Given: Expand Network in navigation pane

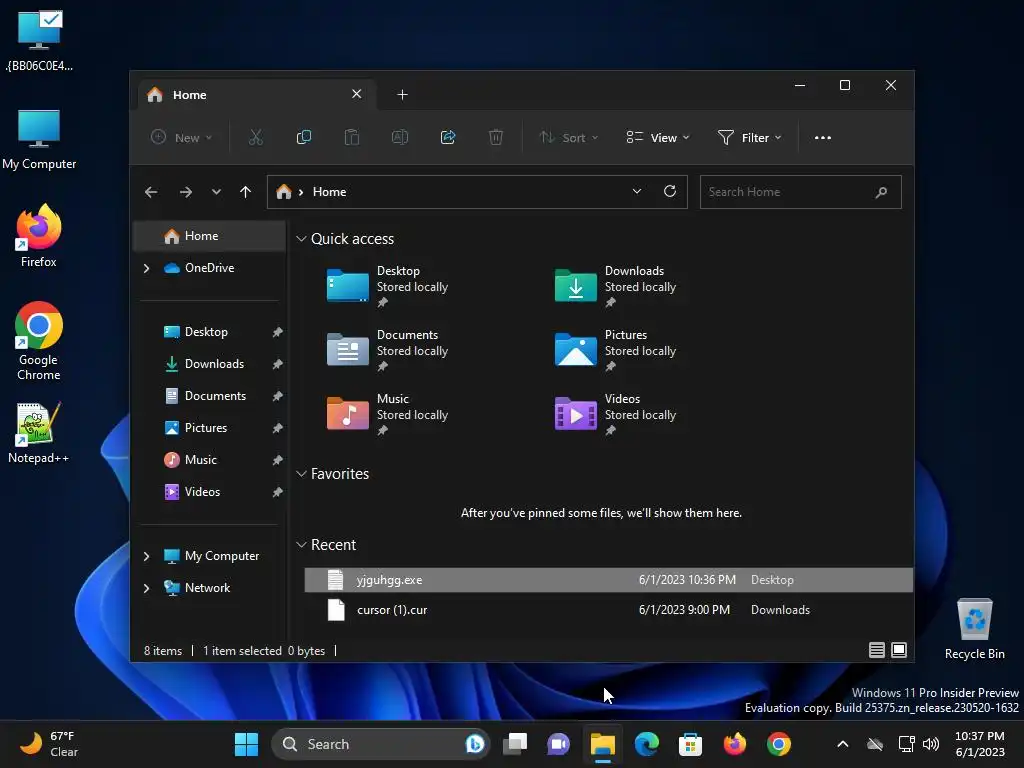Looking at the screenshot, I should pos(146,588).
